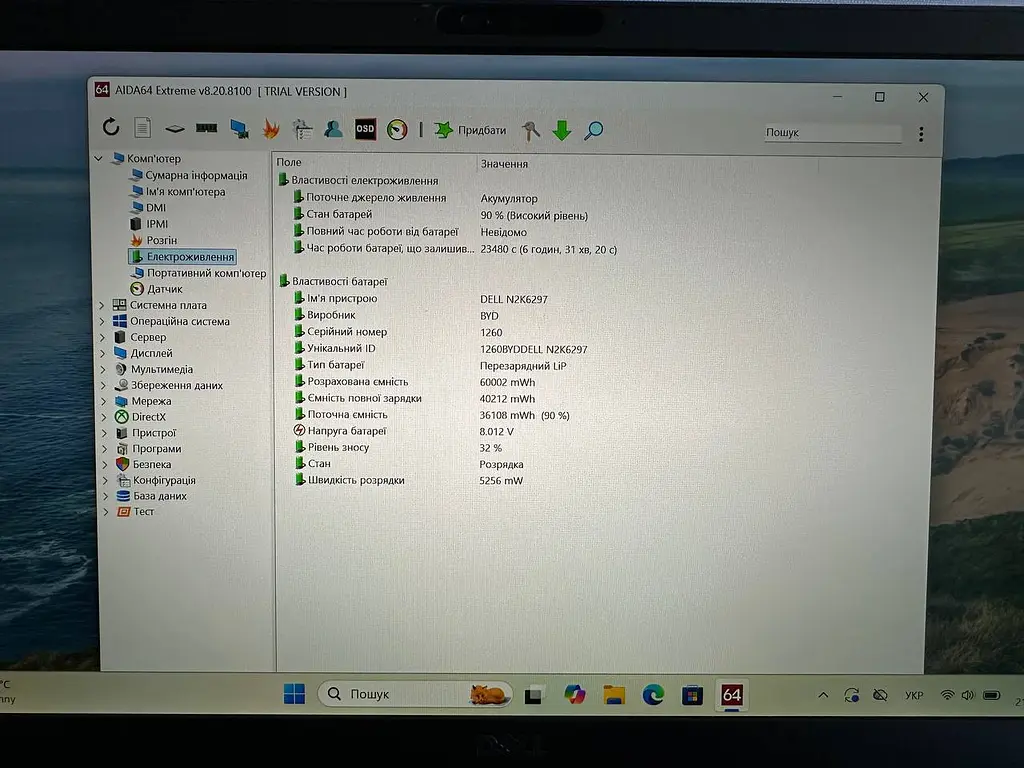1024x768 pixels.
Task: Expand the Сервер node
Action: point(103,337)
